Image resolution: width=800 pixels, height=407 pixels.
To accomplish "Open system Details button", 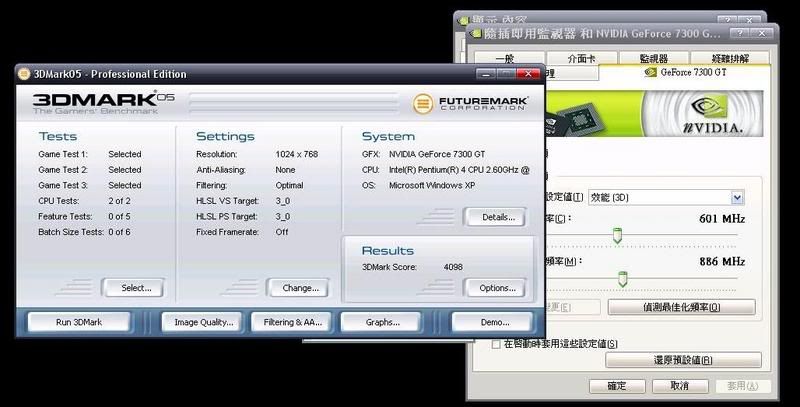I will pyautogui.click(x=496, y=217).
